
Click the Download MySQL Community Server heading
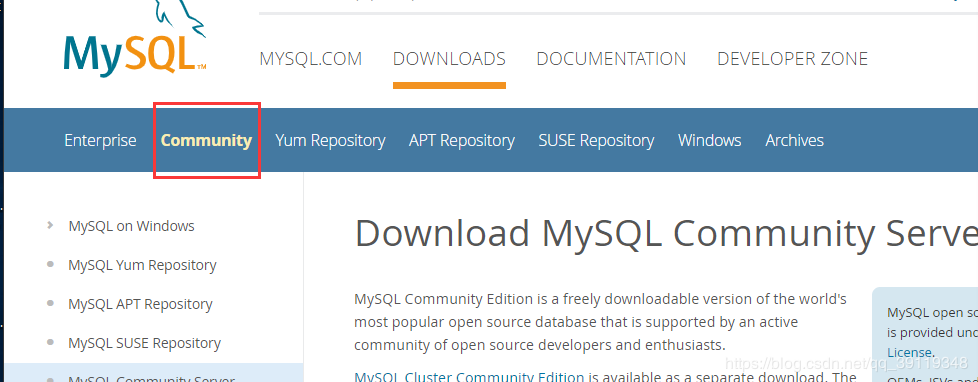click(x=666, y=233)
